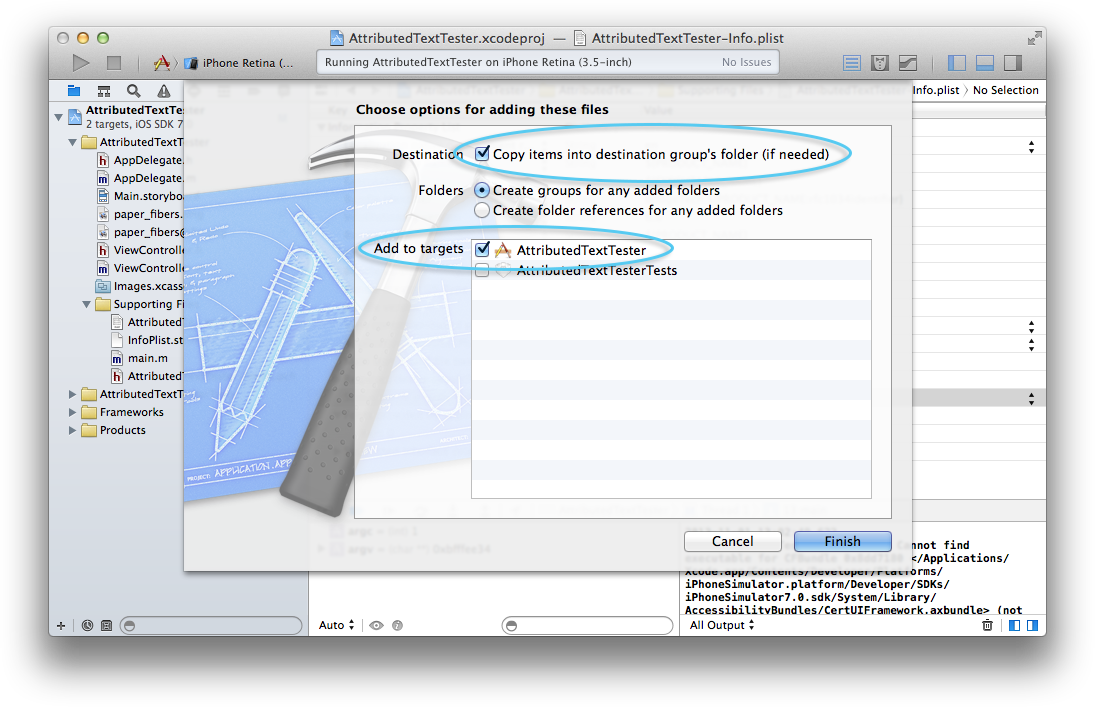Check the AttributedTextTesterTests target
This screenshot has height=707, width=1095.
[482, 270]
